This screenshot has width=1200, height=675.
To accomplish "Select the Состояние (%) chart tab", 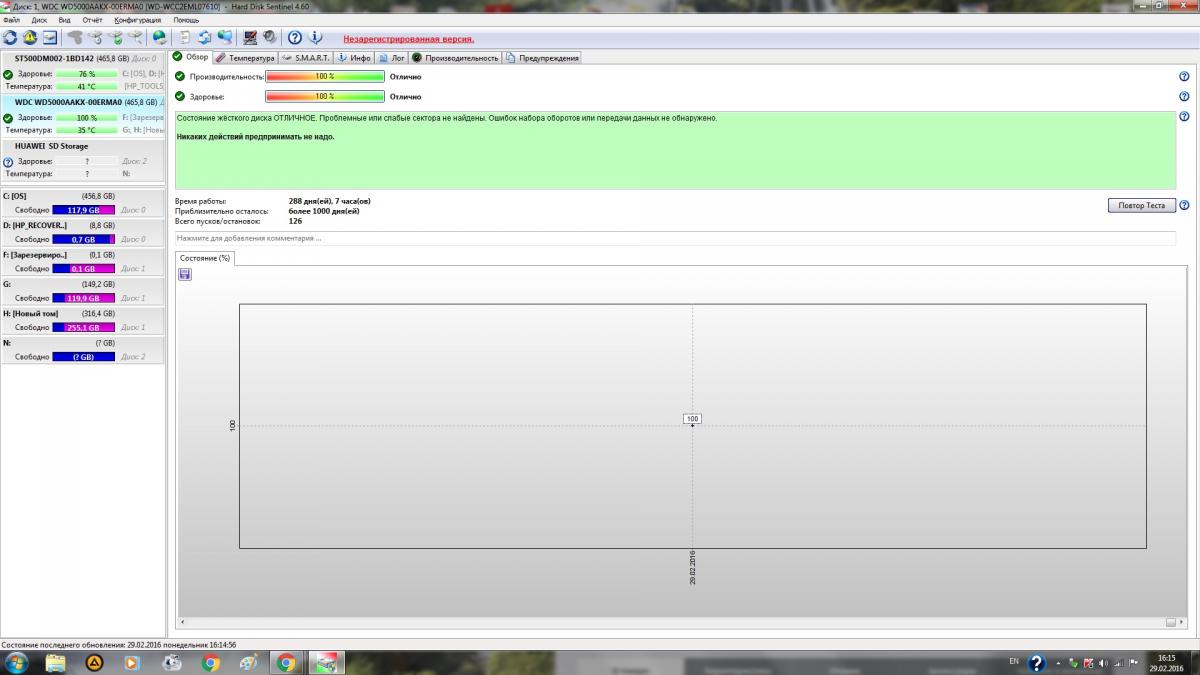I will point(205,258).
